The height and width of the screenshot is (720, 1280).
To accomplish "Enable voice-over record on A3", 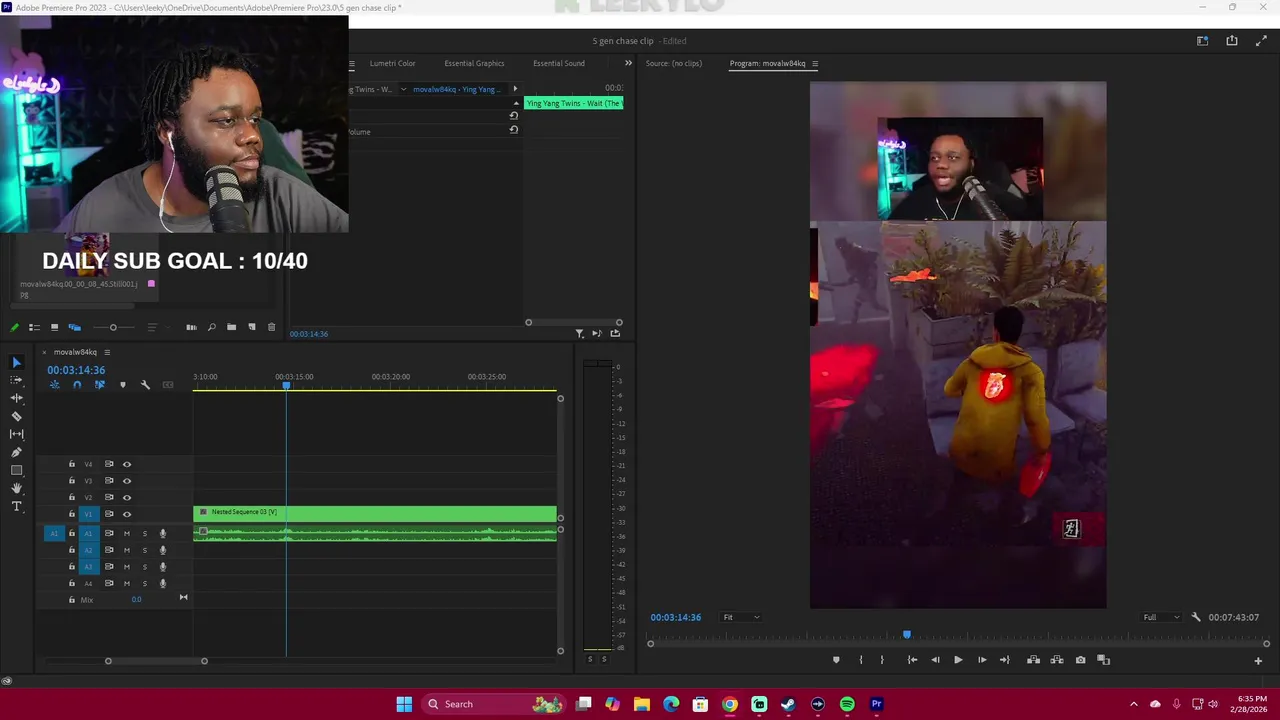I will point(163,567).
